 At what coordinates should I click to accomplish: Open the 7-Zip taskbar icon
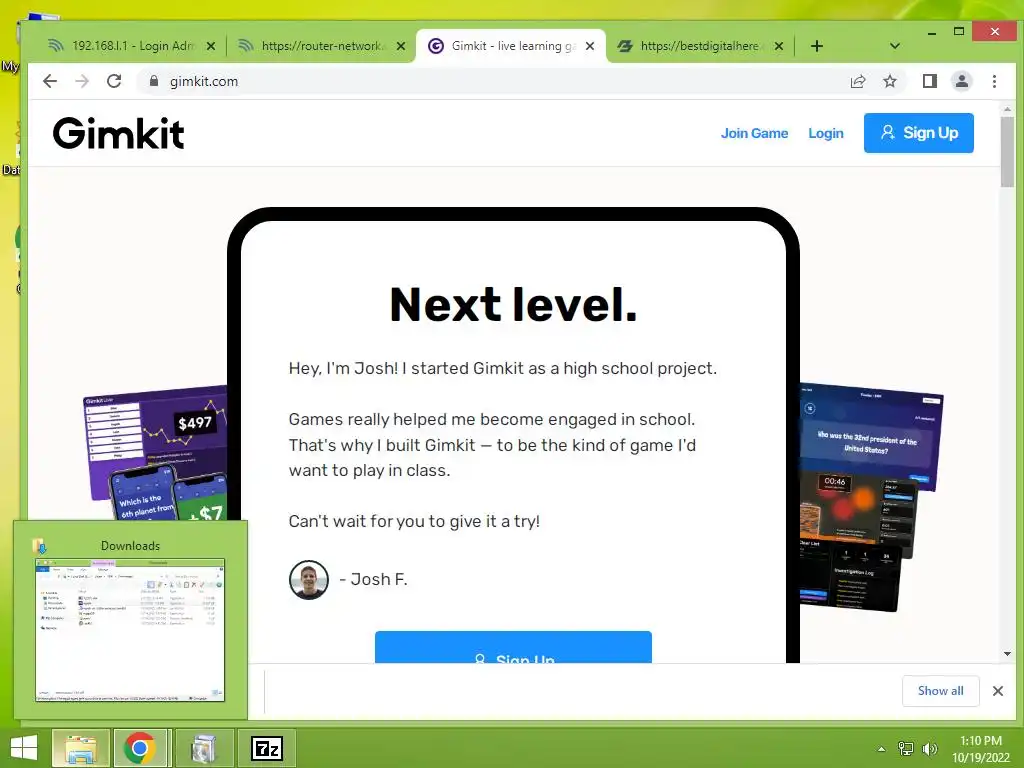coord(267,748)
